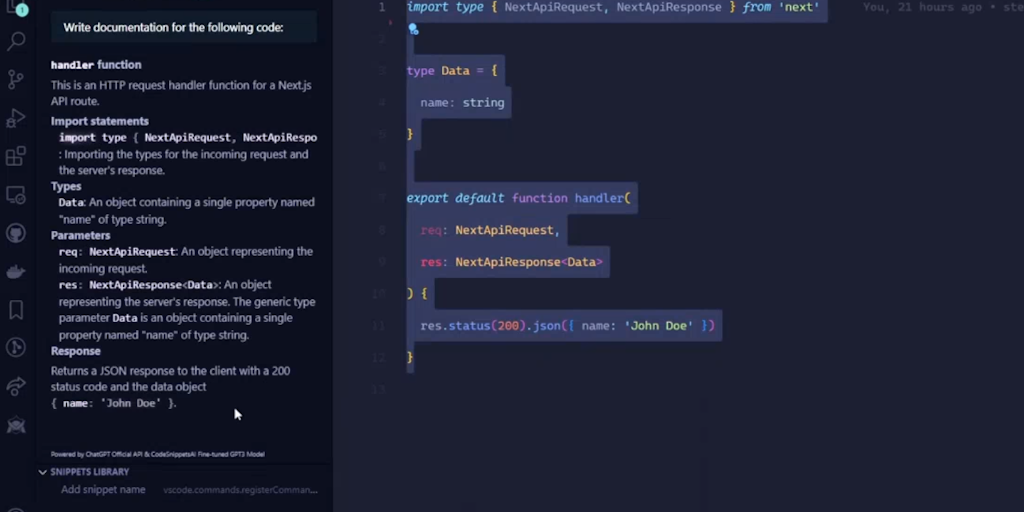Click the 'You, 21 hours ago' blame annotation

(x=924, y=7)
